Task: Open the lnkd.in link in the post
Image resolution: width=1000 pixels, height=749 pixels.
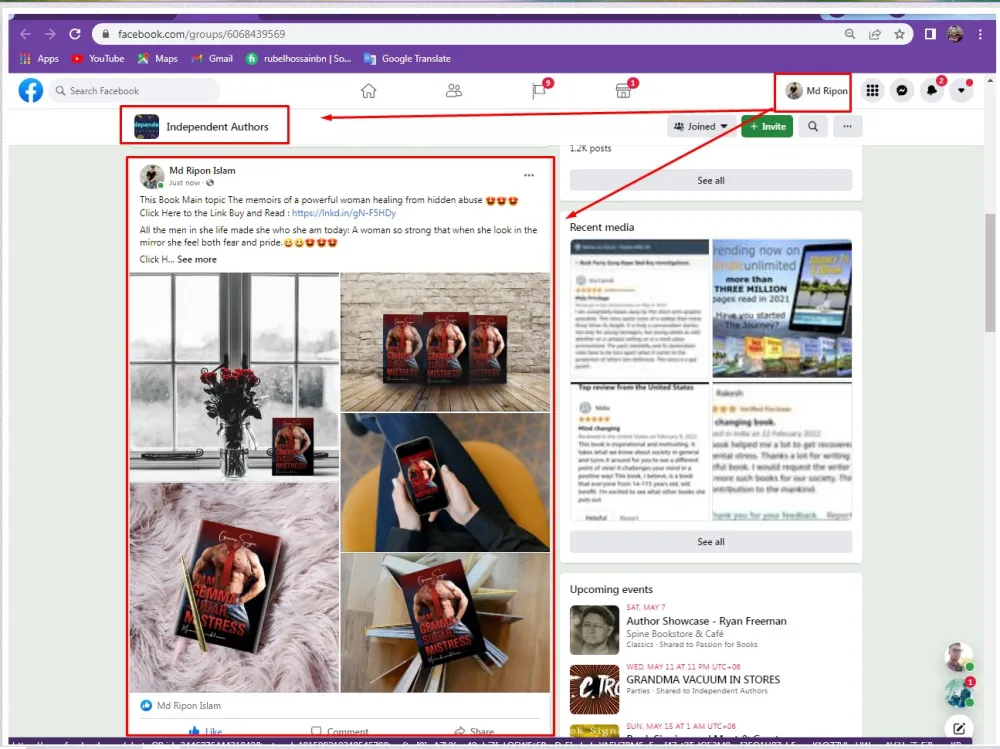Action: pos(344,213)
